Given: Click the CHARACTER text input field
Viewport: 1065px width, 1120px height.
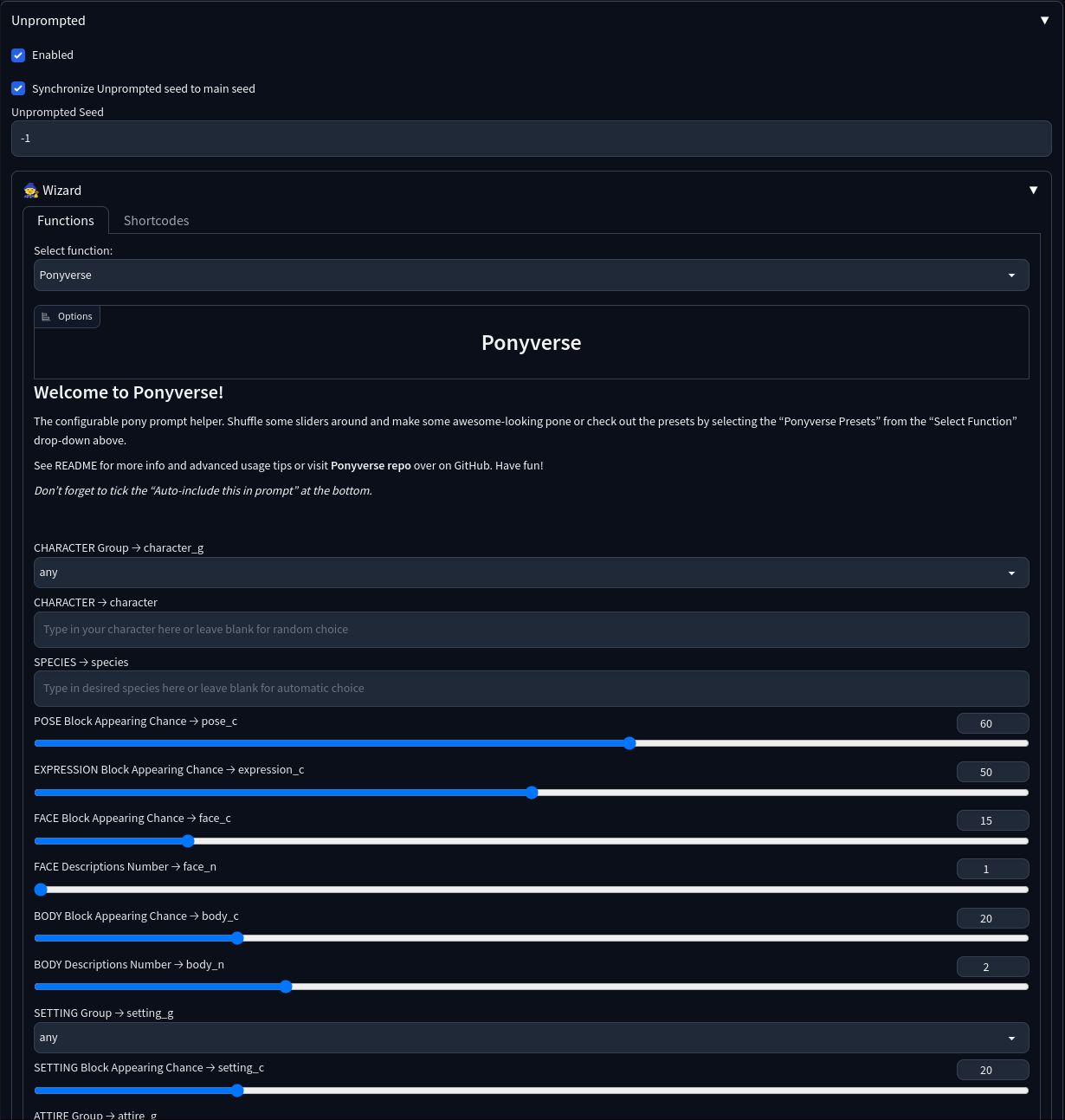Looking at the screenshot, I should pyautogui.click(x=532, y=630).
